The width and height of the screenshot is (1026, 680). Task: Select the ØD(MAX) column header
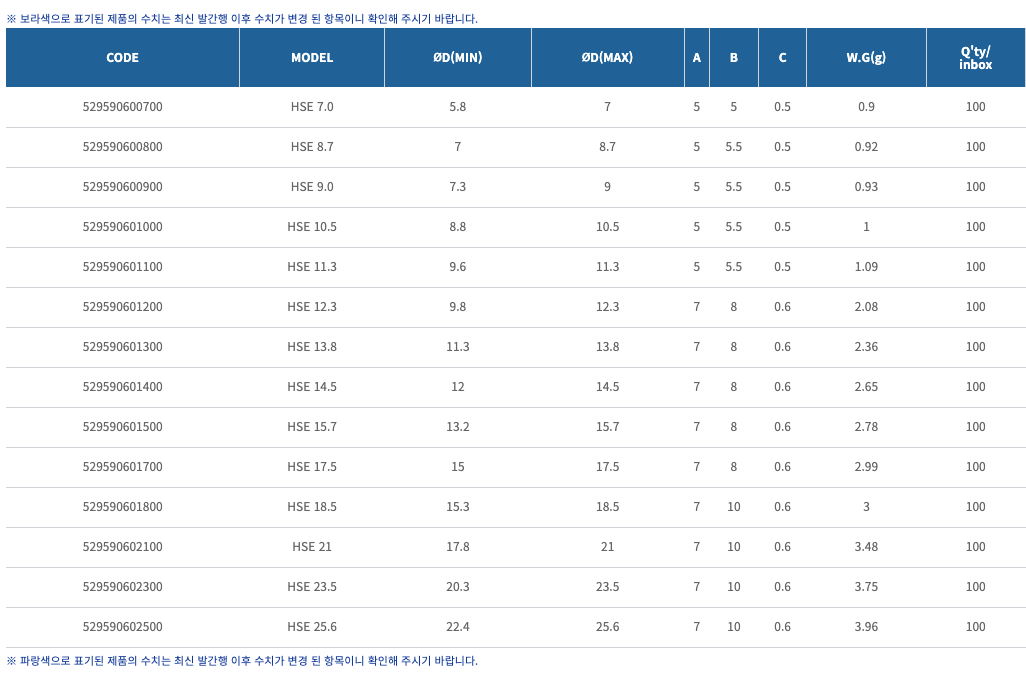607,58
